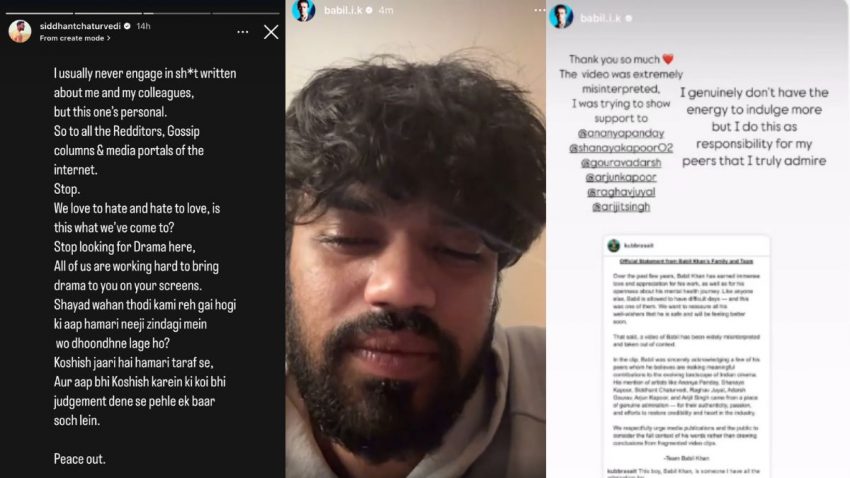
Task: Close siddhantchaturvedi's story with the X
Action: (x=271, y=32)
